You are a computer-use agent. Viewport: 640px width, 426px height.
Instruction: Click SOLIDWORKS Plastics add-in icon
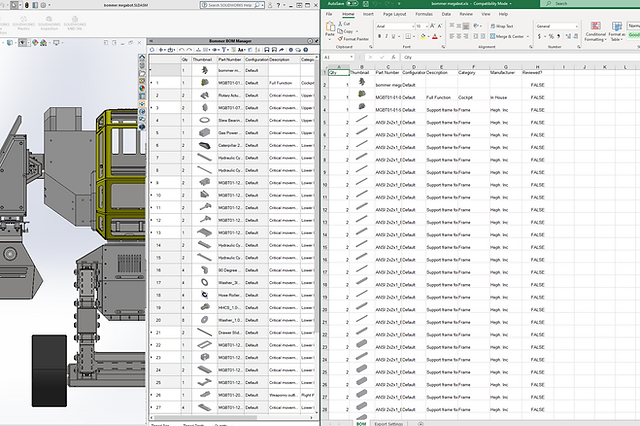24,24
